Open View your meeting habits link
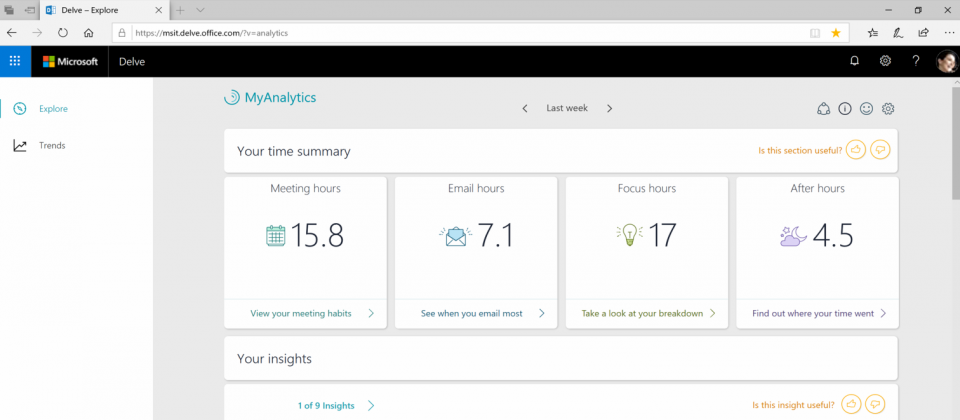Image resolution: width=960 pixels, height=420 pixels. (x=301, y=313)
